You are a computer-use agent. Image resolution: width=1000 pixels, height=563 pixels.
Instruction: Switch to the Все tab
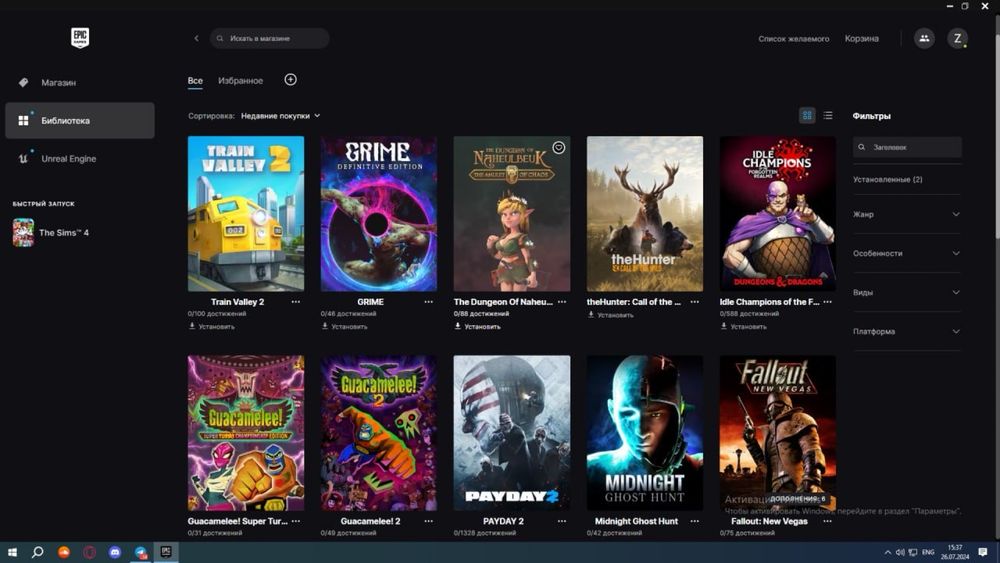click(x=195, y=81)
